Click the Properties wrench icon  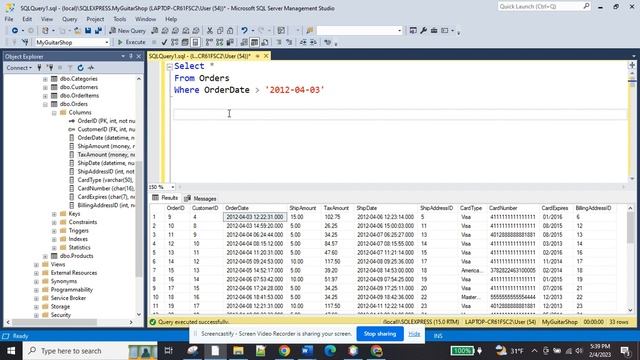pyautogui.click(x=423, y=31)
